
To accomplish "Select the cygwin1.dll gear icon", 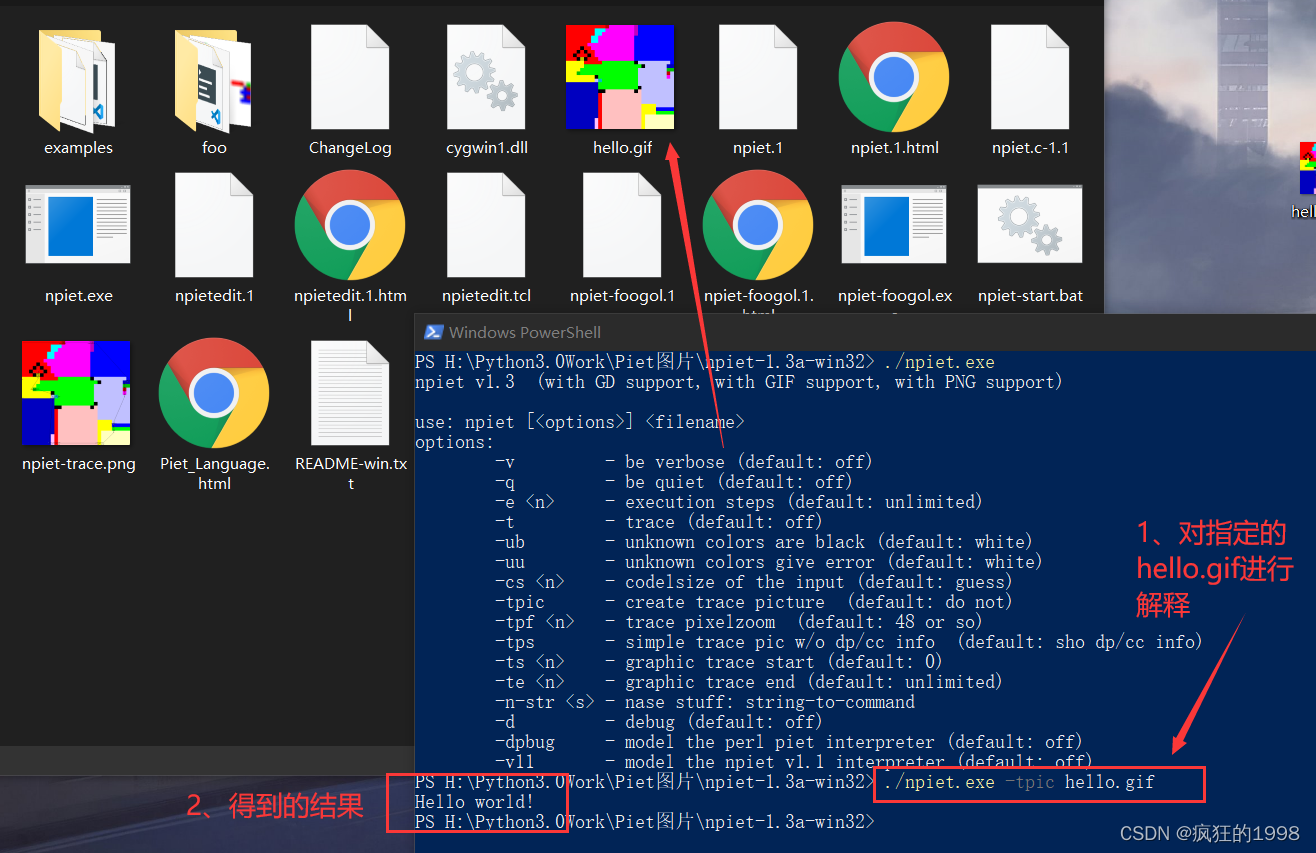I will (x=486, y=76).
